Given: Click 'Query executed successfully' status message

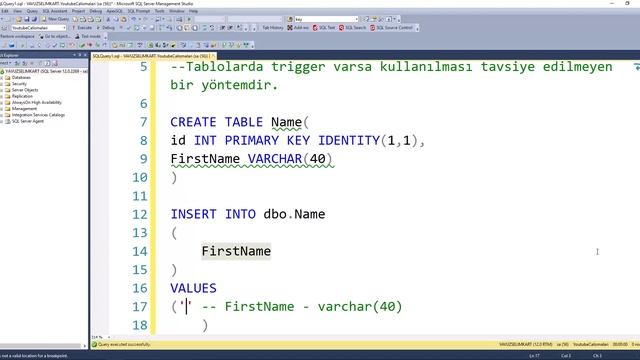Looking at the screenshot, I should click(124, 344).
